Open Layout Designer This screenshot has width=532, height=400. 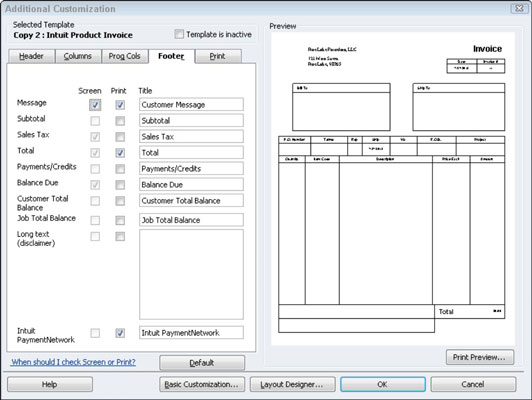click(x=292, y=384)
